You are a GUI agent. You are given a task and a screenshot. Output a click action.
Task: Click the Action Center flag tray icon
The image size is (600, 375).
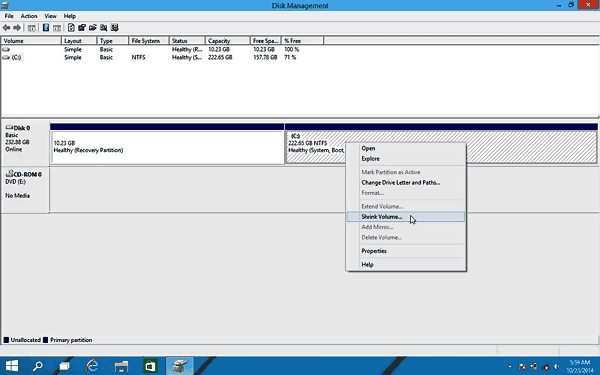522,367
